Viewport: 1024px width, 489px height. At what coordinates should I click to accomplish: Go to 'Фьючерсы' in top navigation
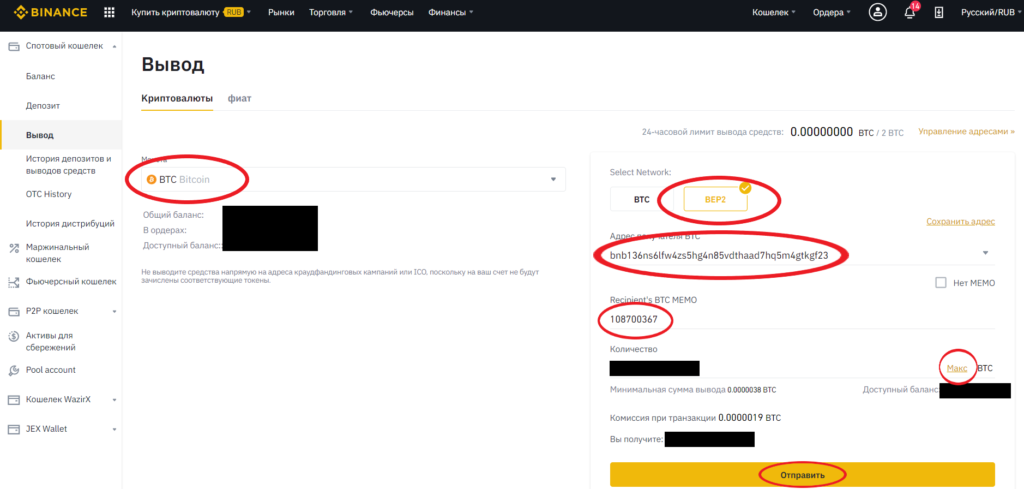tap(391, 12)
